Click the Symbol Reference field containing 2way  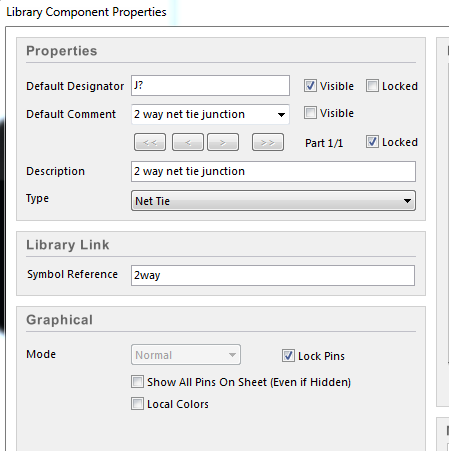[273, 275]
